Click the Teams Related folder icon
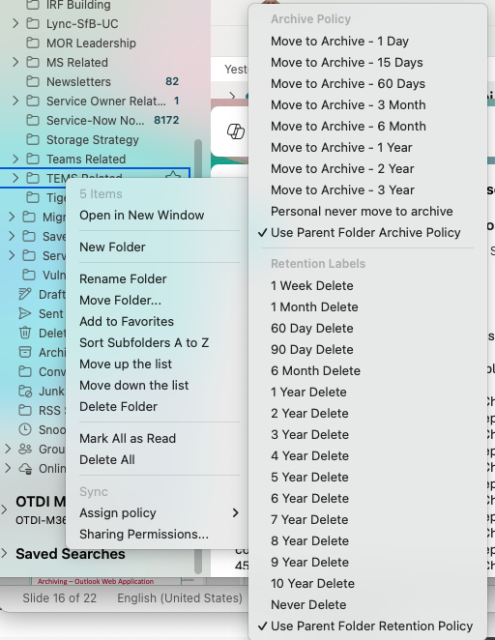Image resolution: width=495 pixels, height=640 pixels. (33, 159)
